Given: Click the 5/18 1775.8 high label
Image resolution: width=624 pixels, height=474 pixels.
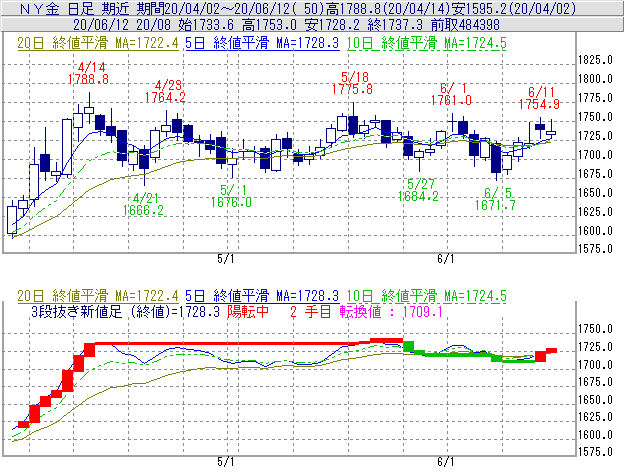Looking at the screenshot, I should [x=352, y=83].
